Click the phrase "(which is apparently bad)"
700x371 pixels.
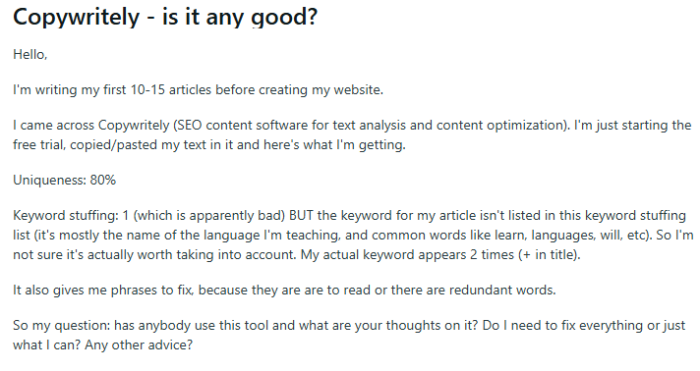(x=209, y=216)
